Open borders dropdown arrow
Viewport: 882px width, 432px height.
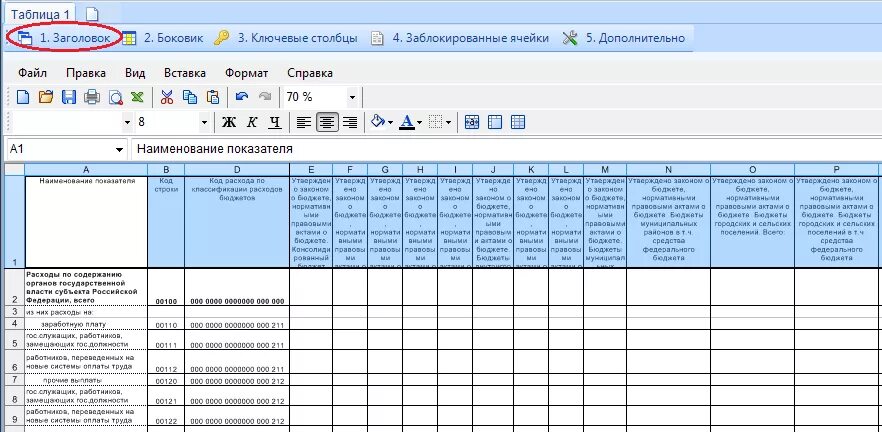tap(448, 123)
